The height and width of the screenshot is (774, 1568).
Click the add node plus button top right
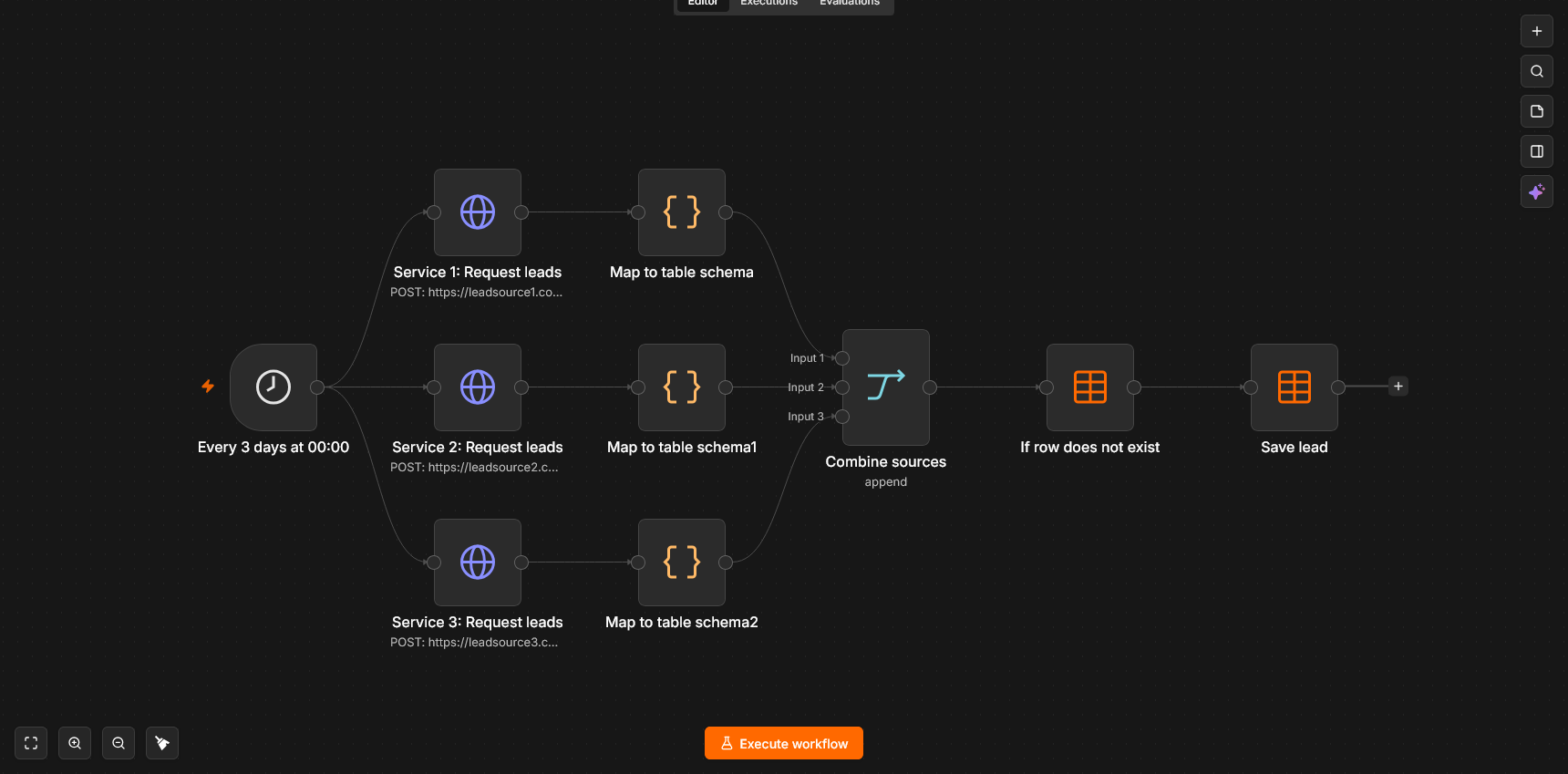coord(1537,31)
